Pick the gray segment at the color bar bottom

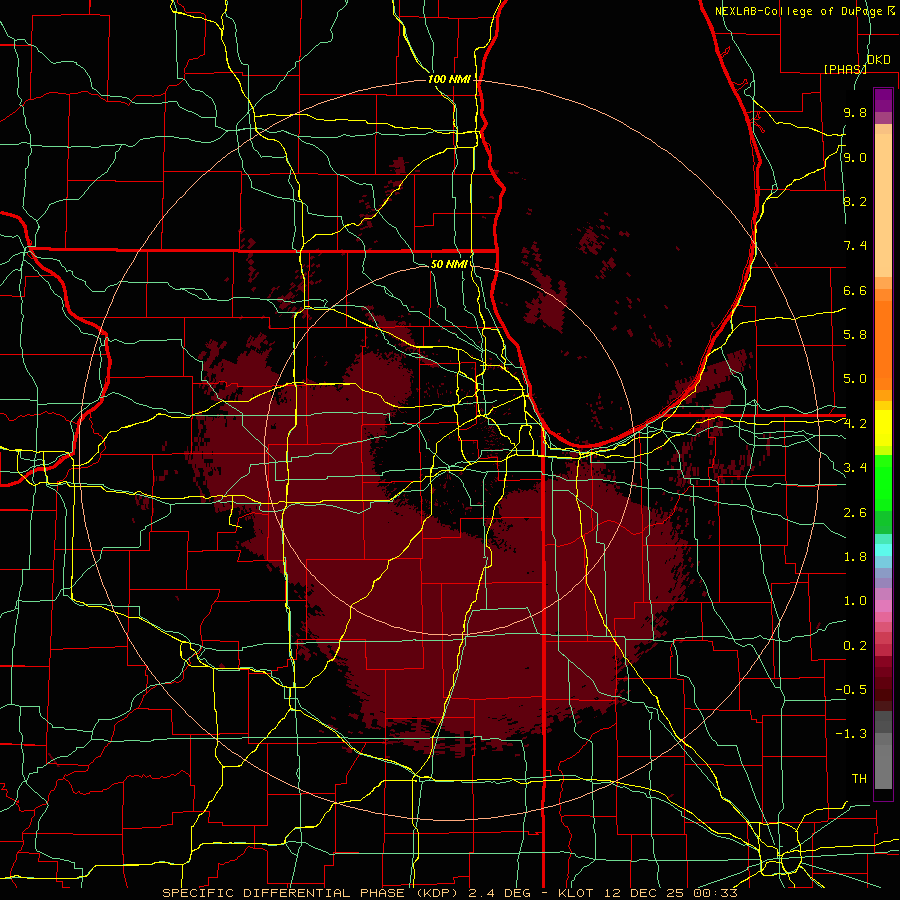883,761
